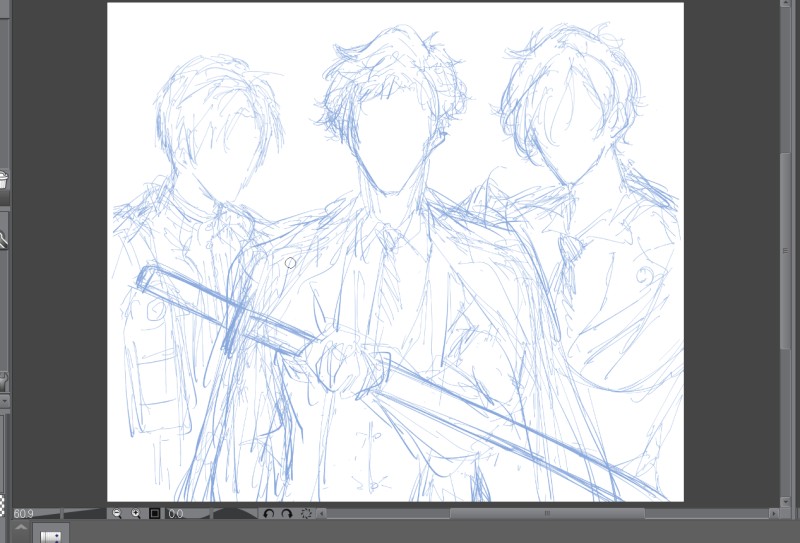
Task: Click the vertical scrollbar down arrow
Action: 786,502
